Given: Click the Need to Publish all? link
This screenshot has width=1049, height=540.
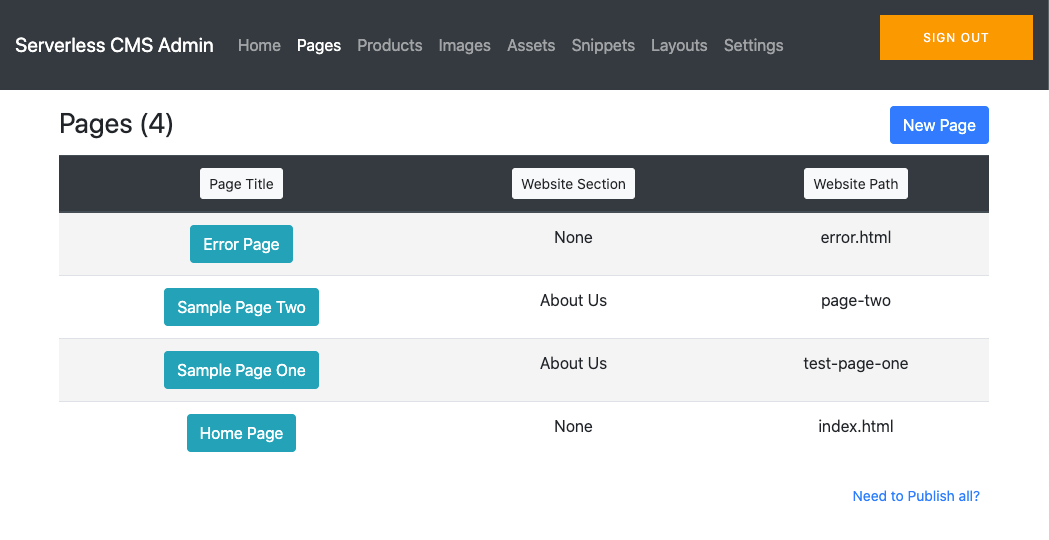Looking at the screenshot, I should point(915,496).
